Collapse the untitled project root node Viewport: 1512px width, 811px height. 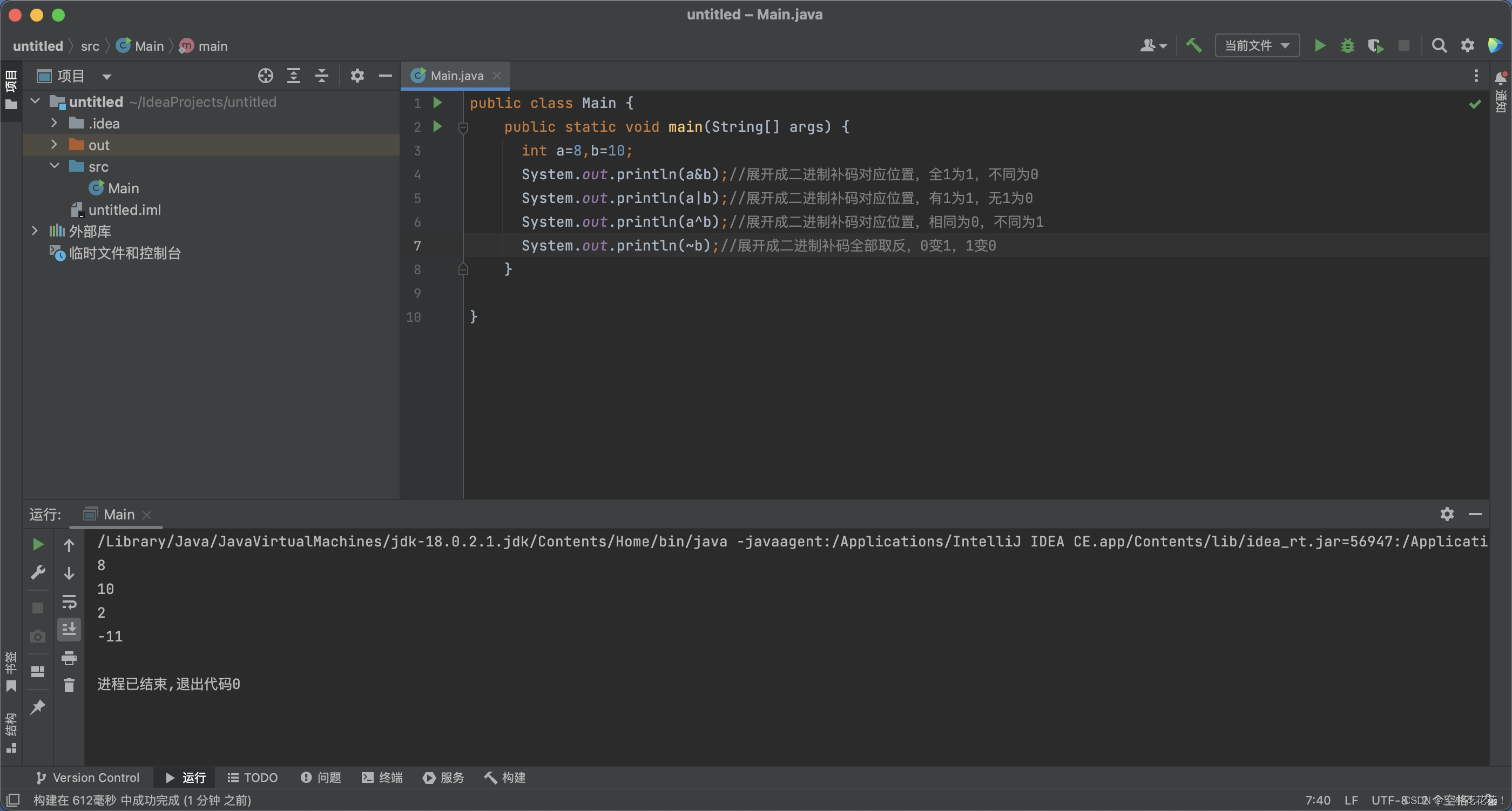point(35,101)
